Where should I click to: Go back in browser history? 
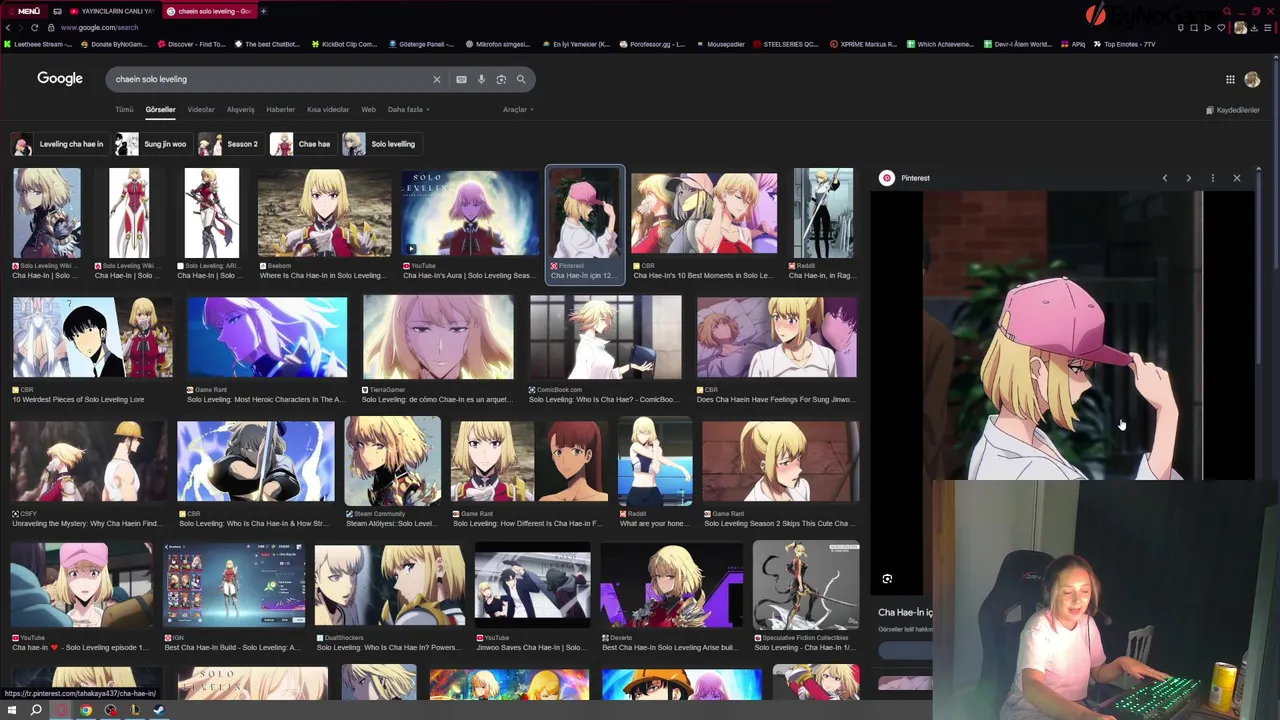pos(8,27)
